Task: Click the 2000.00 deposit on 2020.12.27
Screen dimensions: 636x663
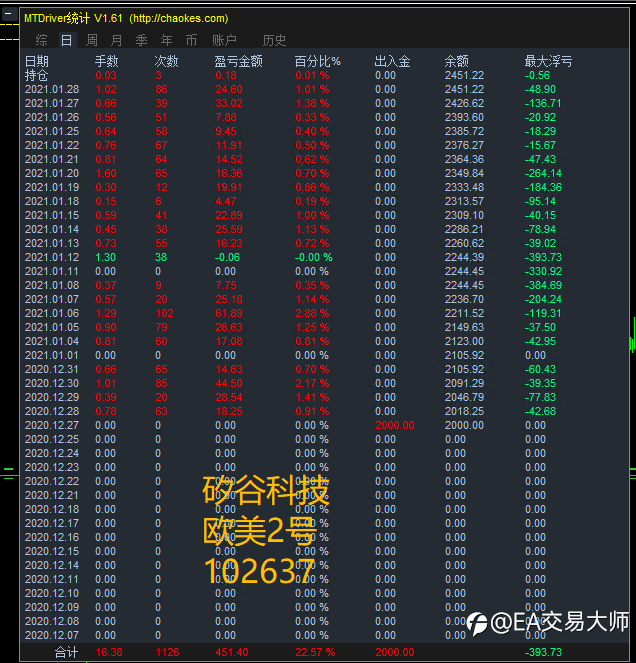Action: coord(395,425)
